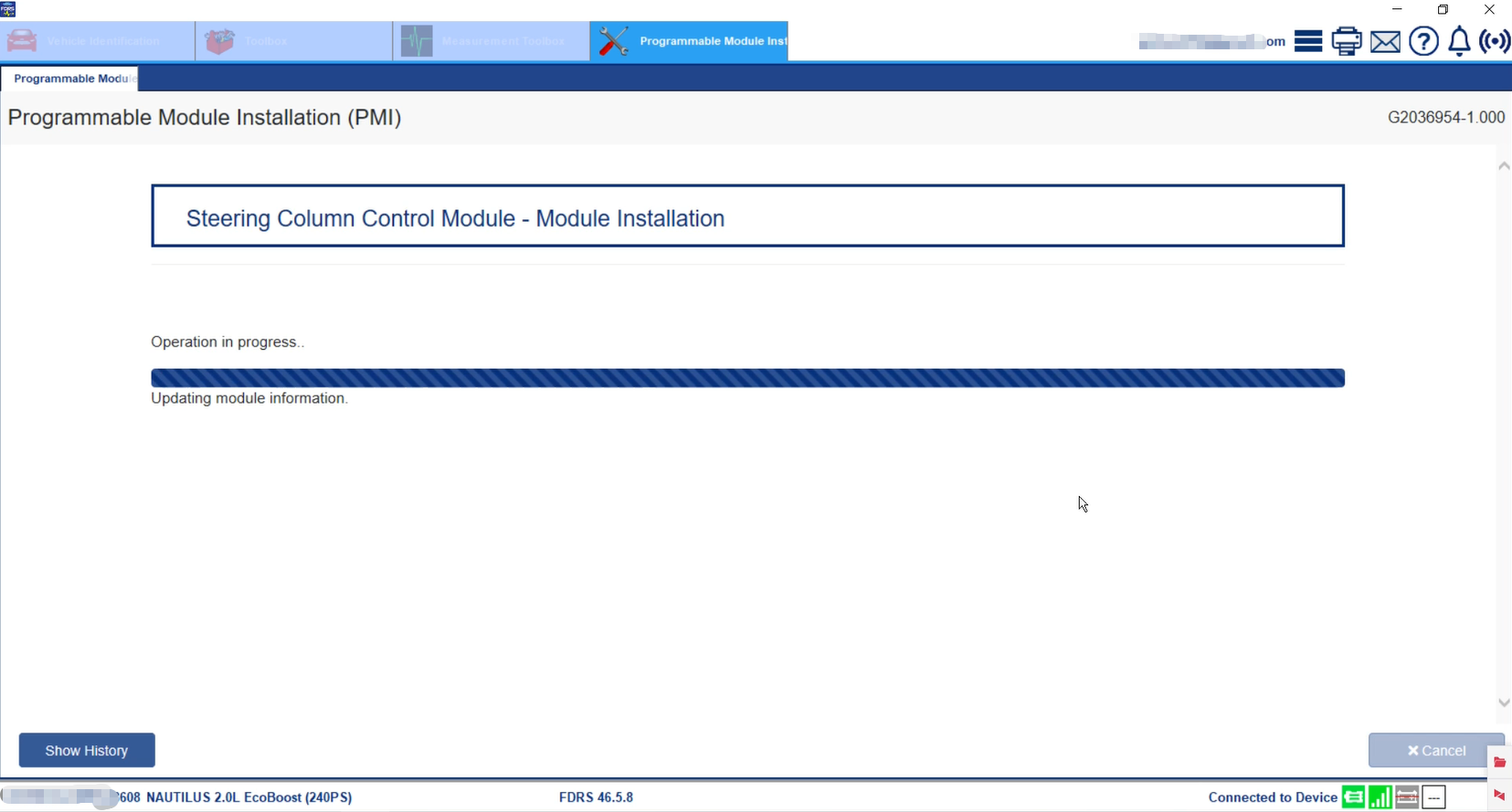Screen dimensions: 1512x812
Task: Click the red folder icon
Action: coord(1499,762)
